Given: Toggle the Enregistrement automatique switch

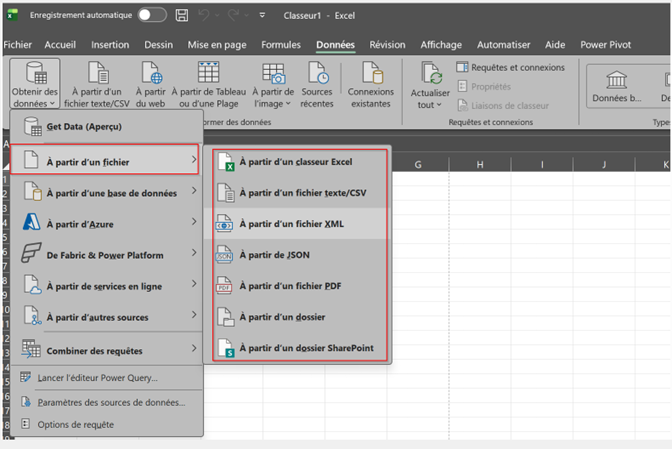Looking at the screenshot, I should click(x=152, y=16).
